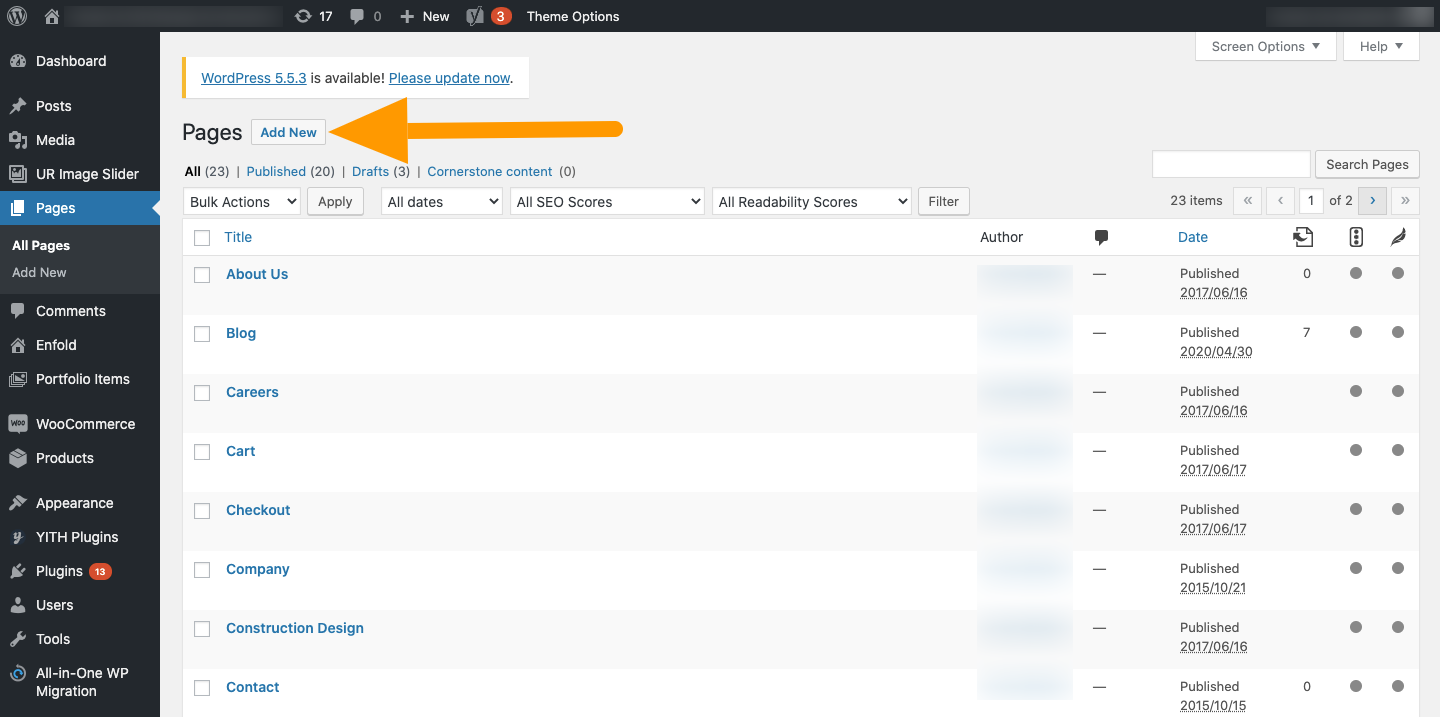Click the Filter button
The image size is (1440, 717).
tap(943, 201)
